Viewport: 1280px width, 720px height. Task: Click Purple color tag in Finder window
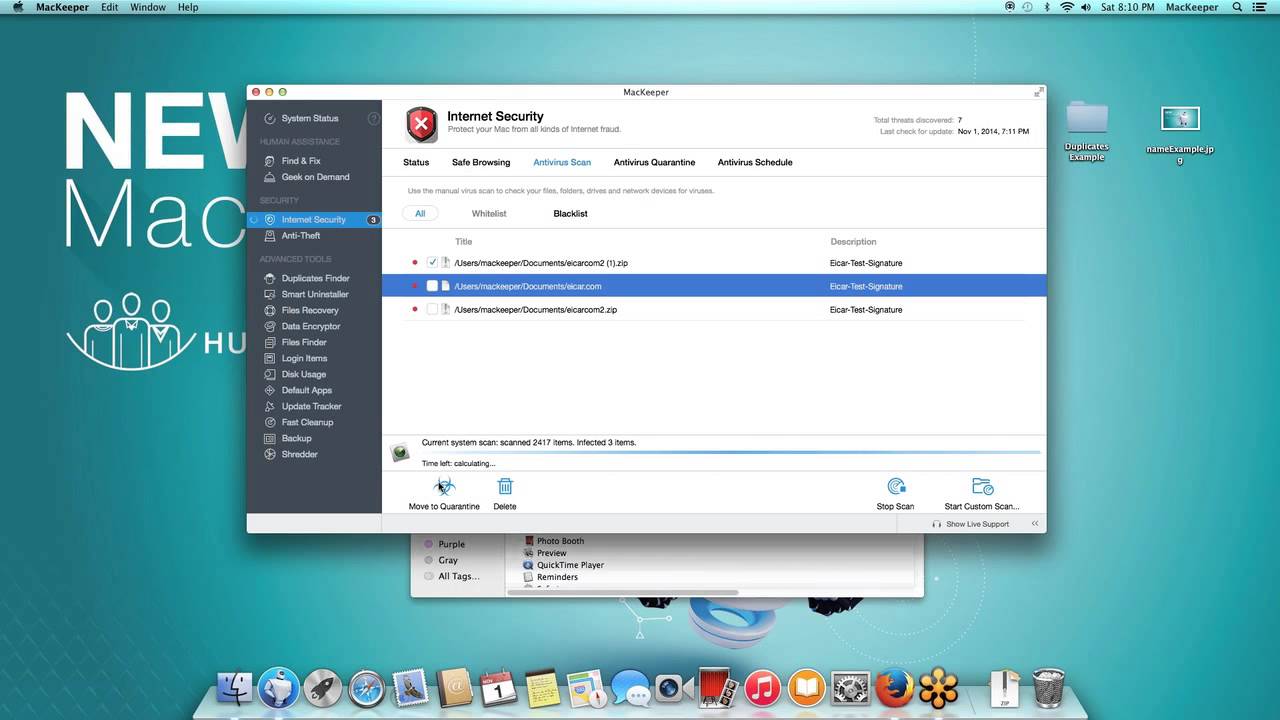tap(451, 544)
